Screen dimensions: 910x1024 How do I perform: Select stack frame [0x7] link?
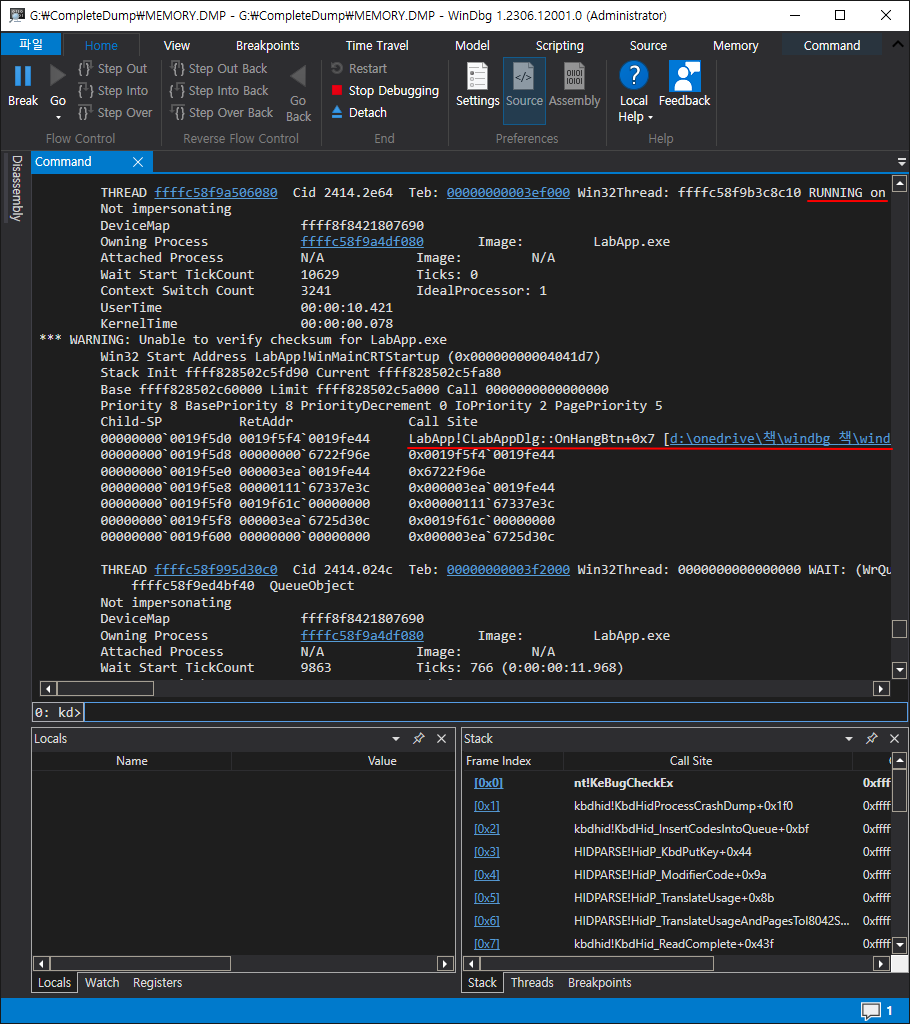[x=487, y=944]
